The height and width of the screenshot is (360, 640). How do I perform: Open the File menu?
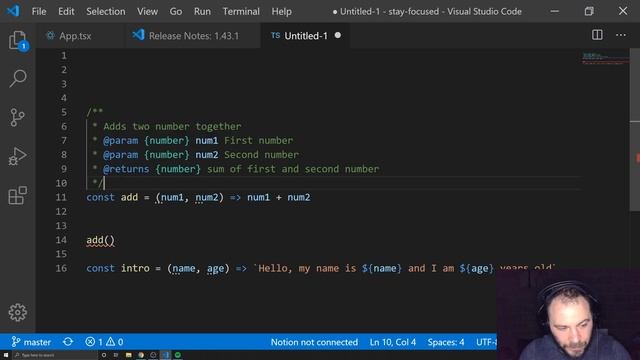point(39,11)
